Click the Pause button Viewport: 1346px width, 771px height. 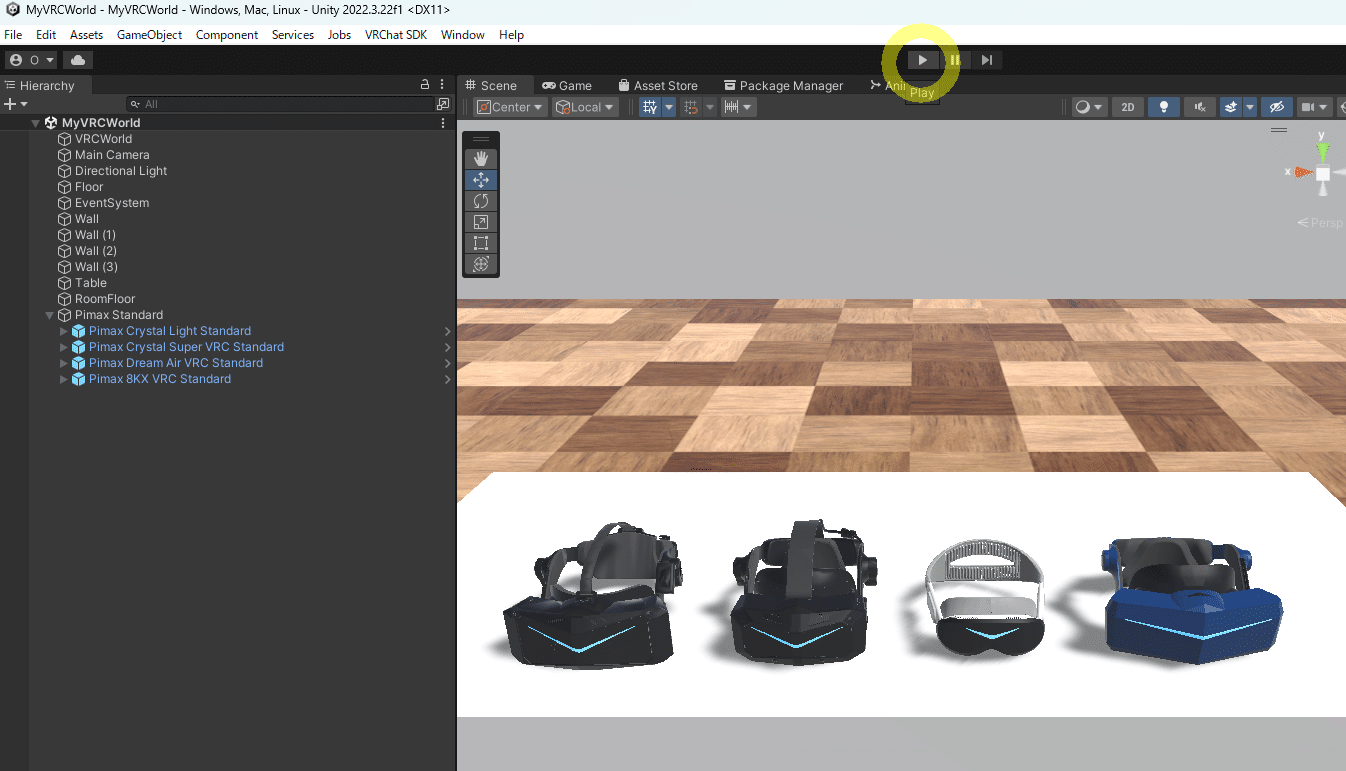coord(955,60)
